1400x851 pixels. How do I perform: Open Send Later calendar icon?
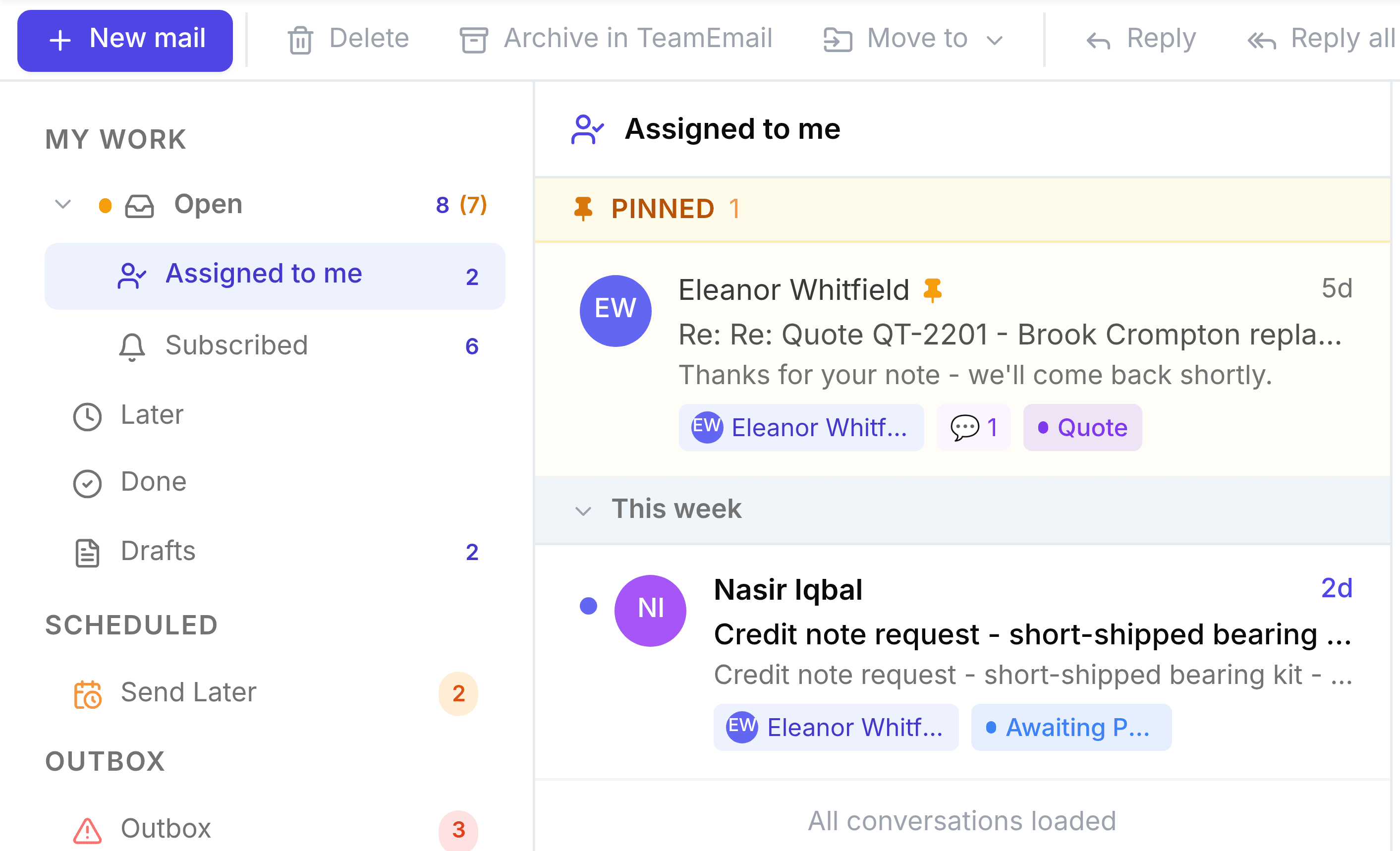88,694
